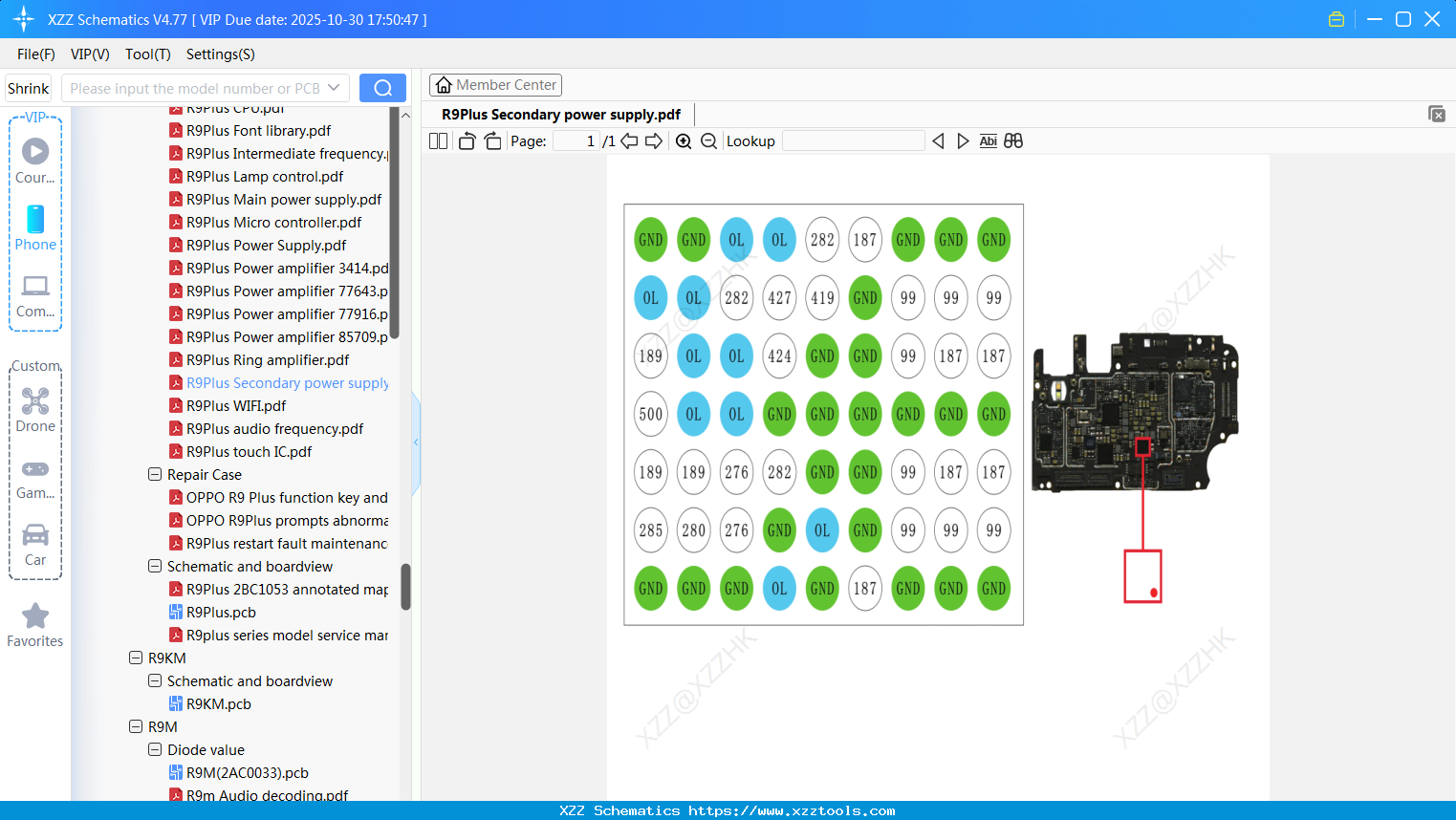Zoom in on the PDF
The height and width of the screenshot is (820, 1456).
click(684, 141)
